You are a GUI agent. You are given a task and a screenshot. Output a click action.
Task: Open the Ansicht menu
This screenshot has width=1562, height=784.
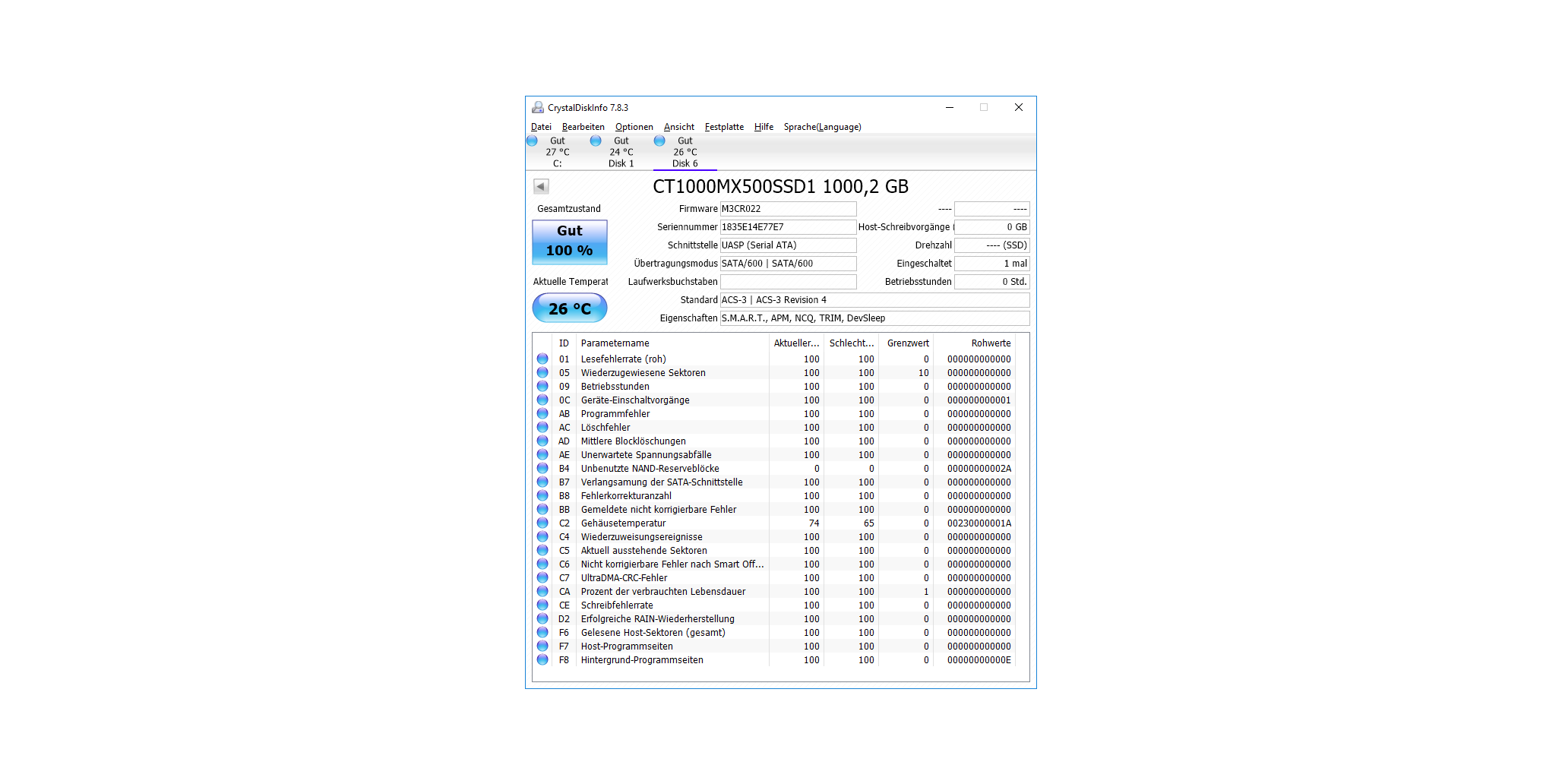pos(679,127)
